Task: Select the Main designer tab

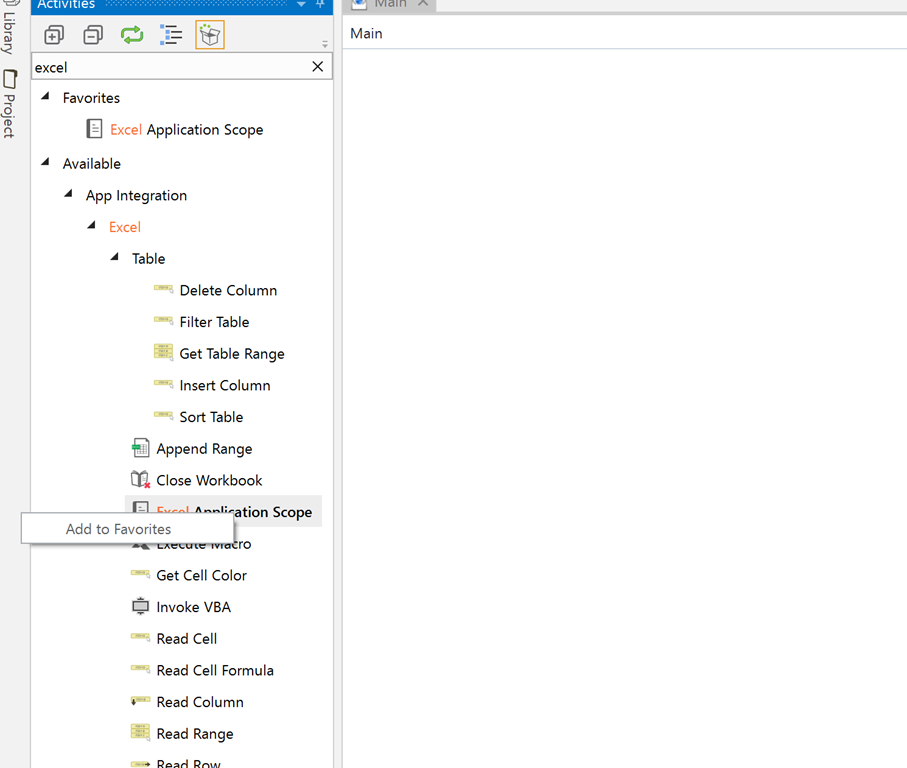Action: [390, 4]
